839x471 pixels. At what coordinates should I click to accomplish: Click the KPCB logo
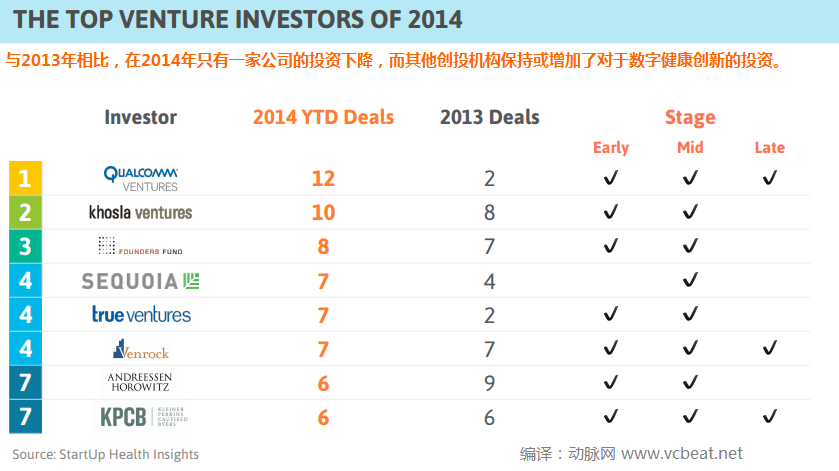143,417
